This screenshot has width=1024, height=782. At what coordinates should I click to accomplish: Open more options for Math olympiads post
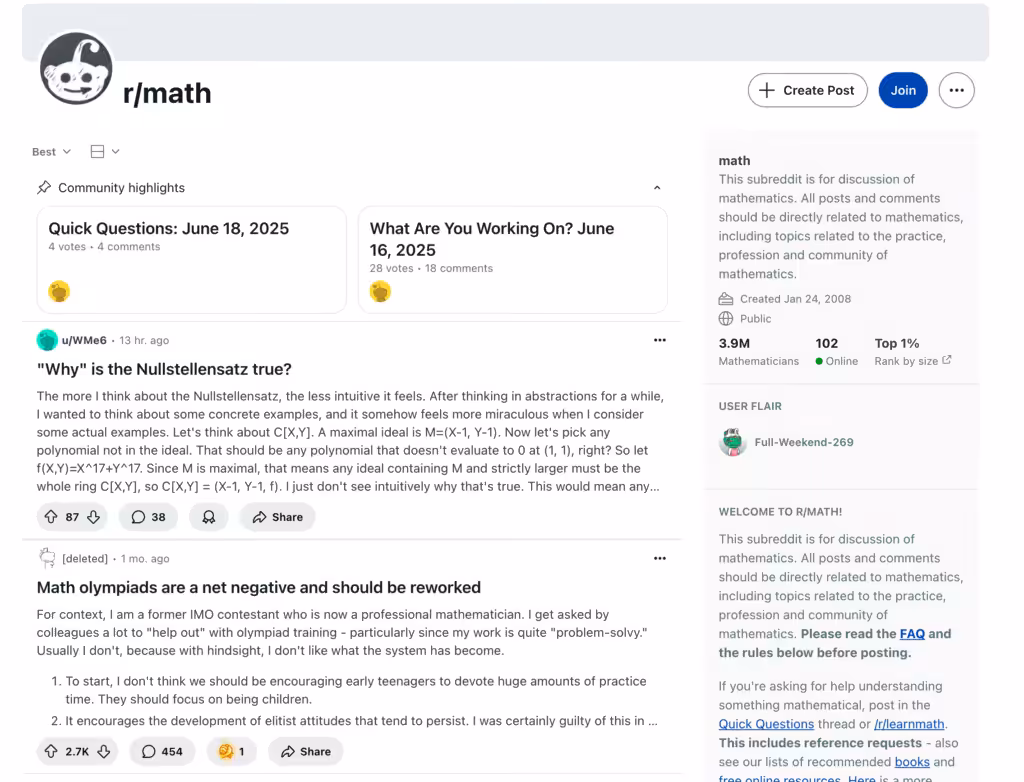[659, 558]
